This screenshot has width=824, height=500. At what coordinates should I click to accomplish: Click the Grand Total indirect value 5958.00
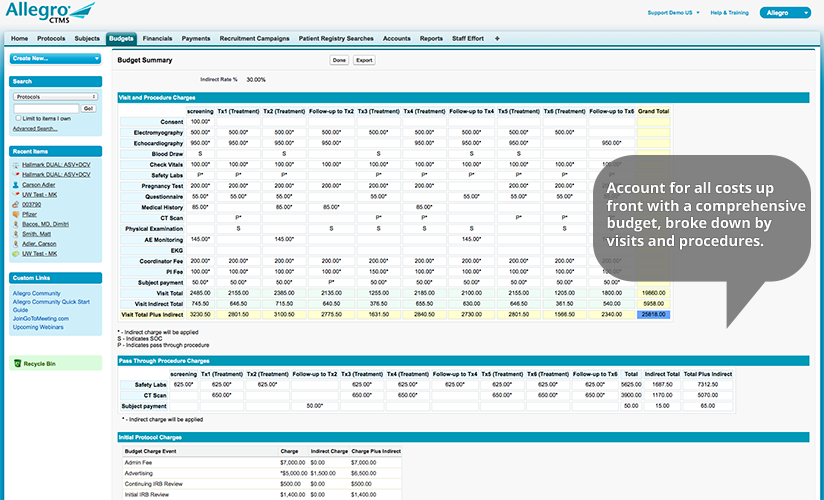[654, 304]
